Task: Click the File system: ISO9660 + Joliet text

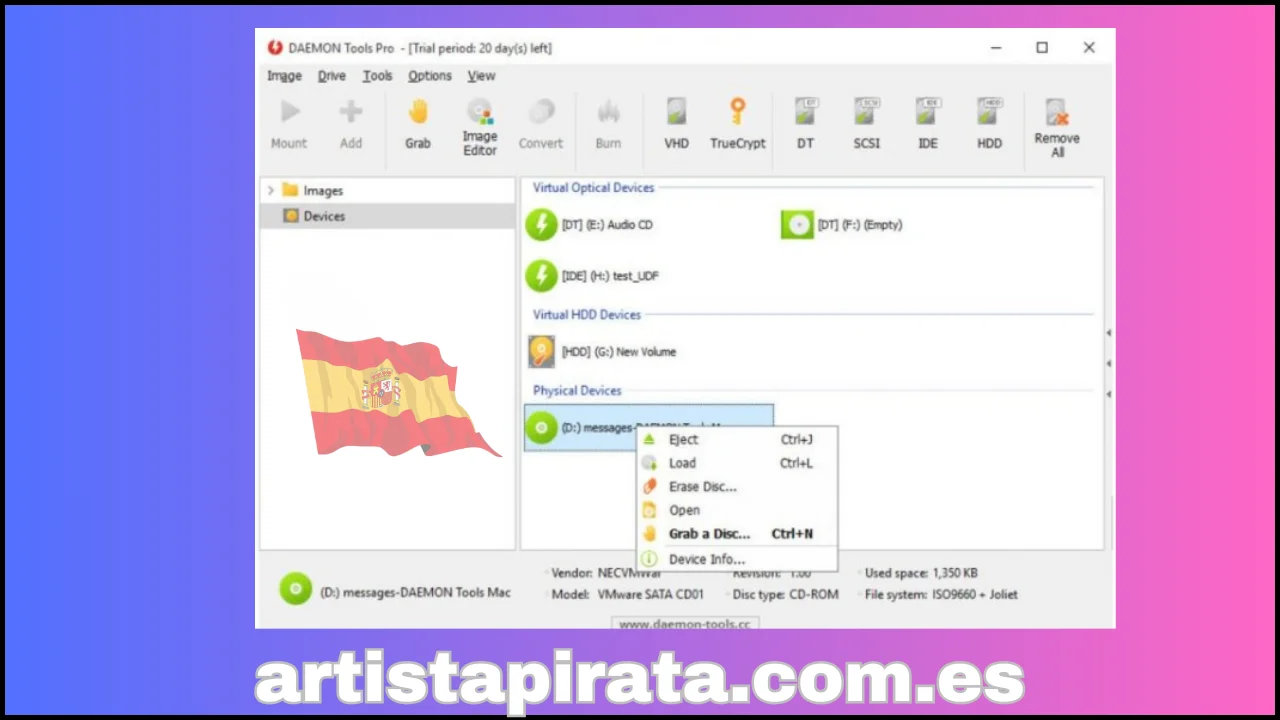Action: pyautogui.click(x=941, y=594)
